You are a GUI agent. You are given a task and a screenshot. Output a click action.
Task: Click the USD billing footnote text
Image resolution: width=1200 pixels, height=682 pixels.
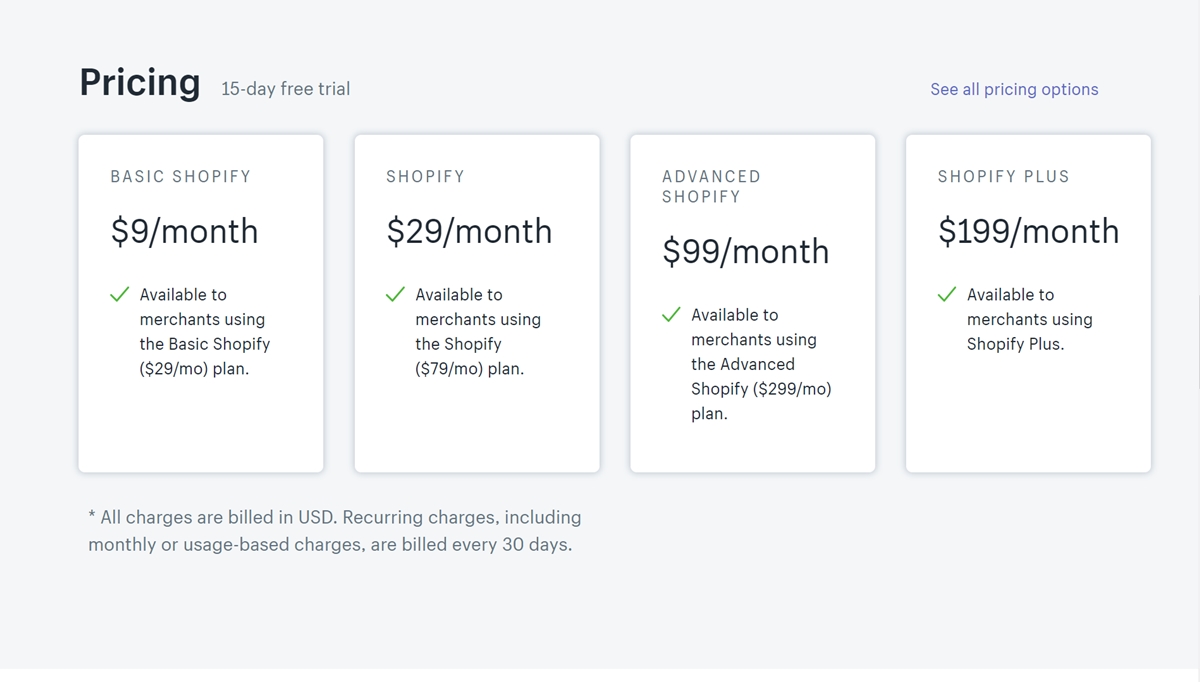tap(335, 531)
